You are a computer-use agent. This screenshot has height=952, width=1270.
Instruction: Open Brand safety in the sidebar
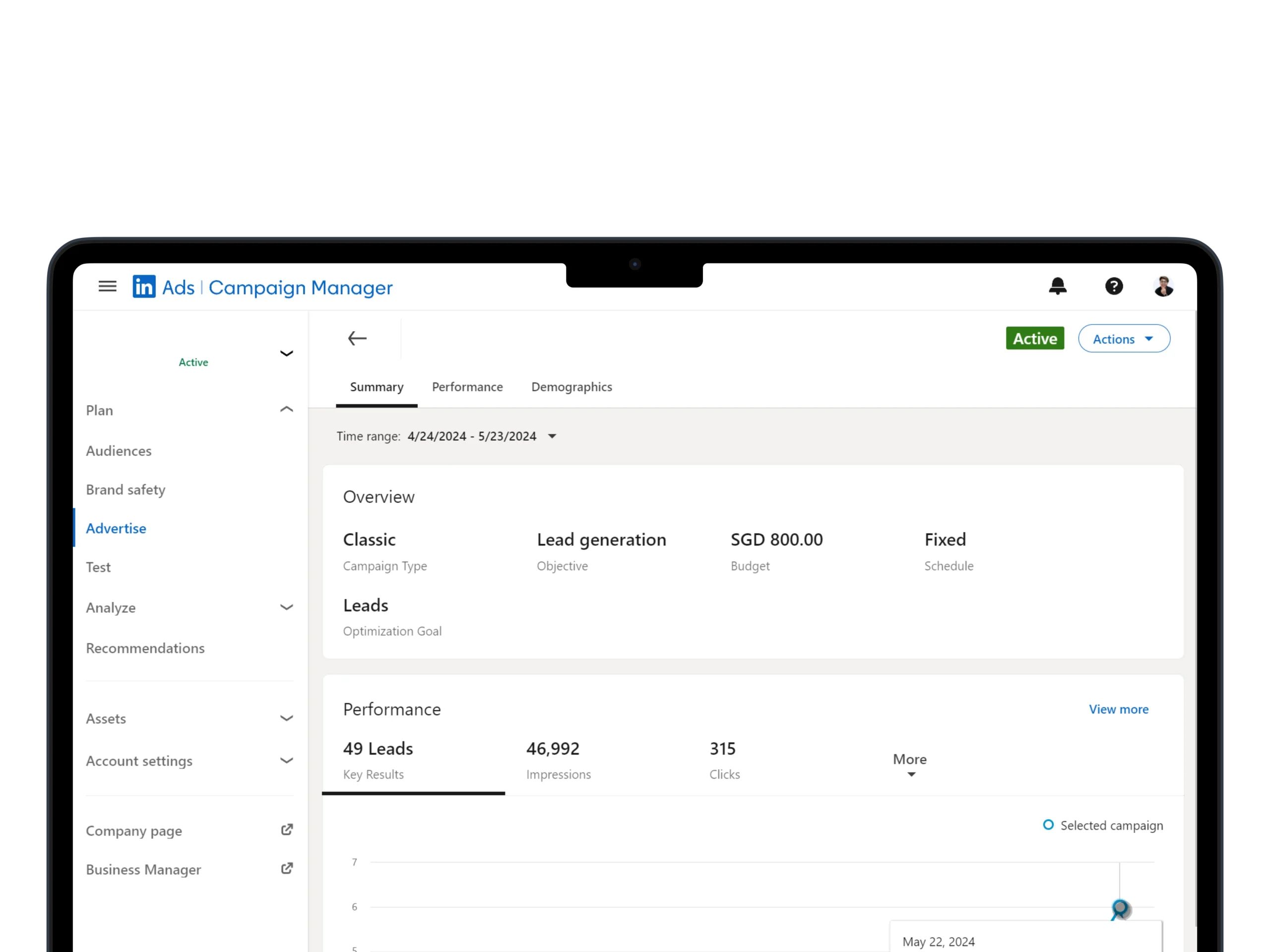tap(126, 490)
